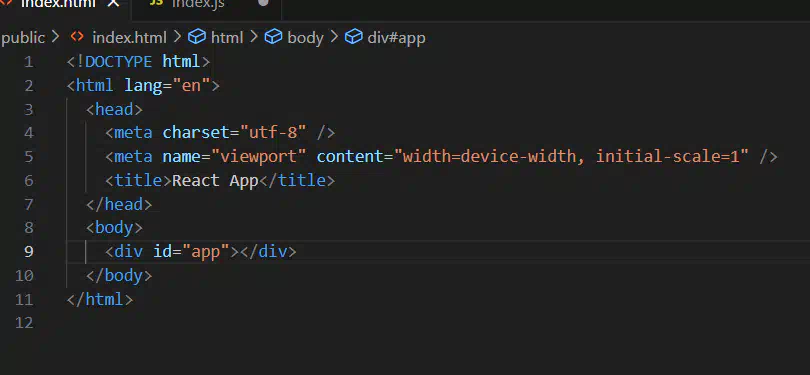Click the orange HTML file icon in the breadcrumbs
Viewport: 810px width, 375px height.
click(77, 37)
